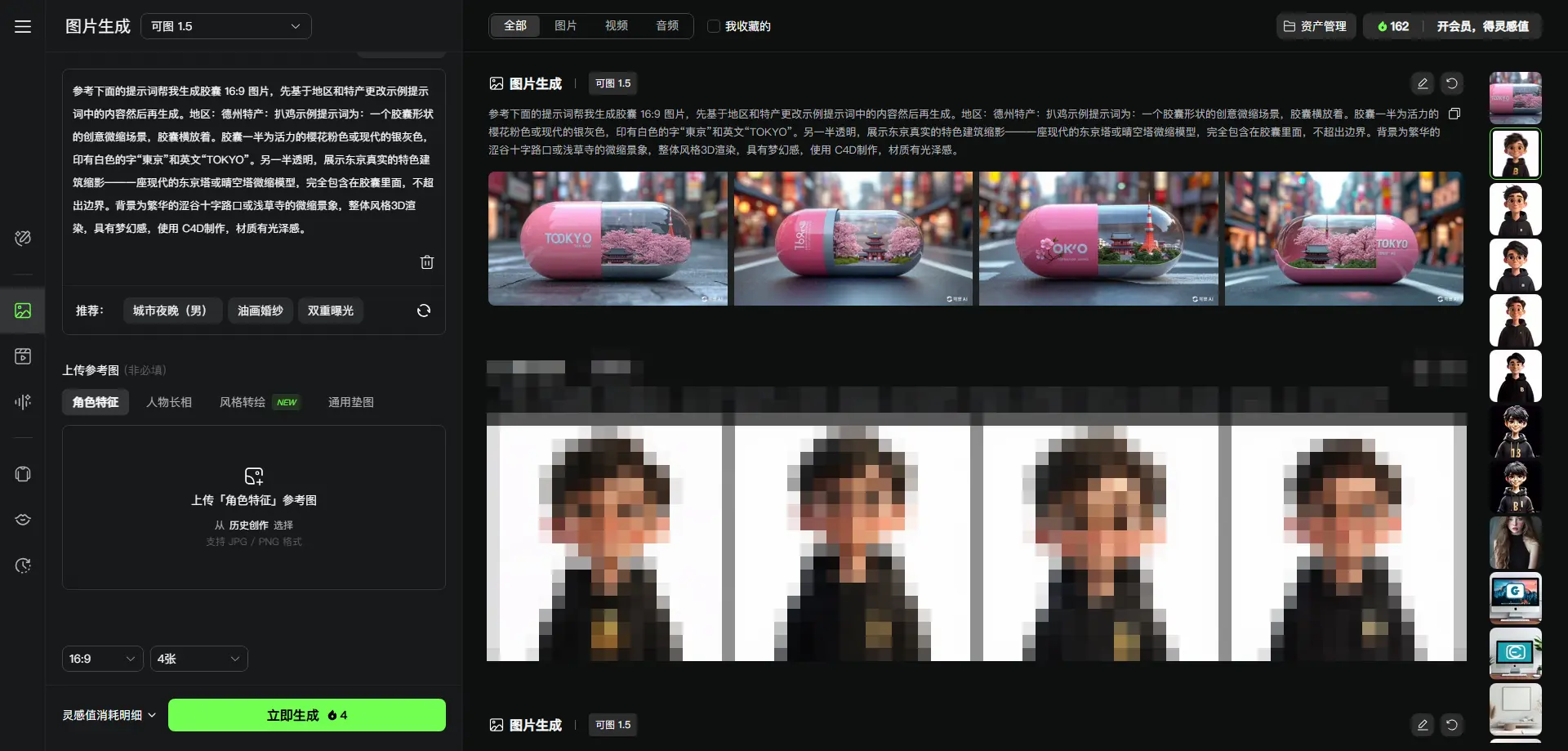Click the 推荐: label
This screenshot has height=751, width=1568.
click(90, 311)
